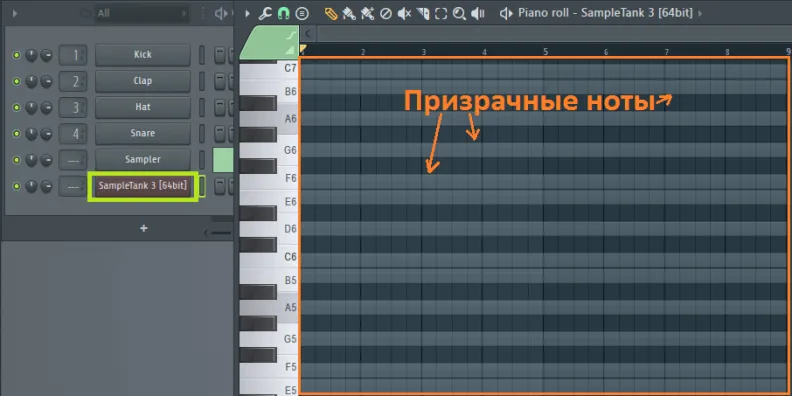Click bar 5 on the timeline ruler
The width and height of the screenshot is (792, 396).
click(546, 52)
